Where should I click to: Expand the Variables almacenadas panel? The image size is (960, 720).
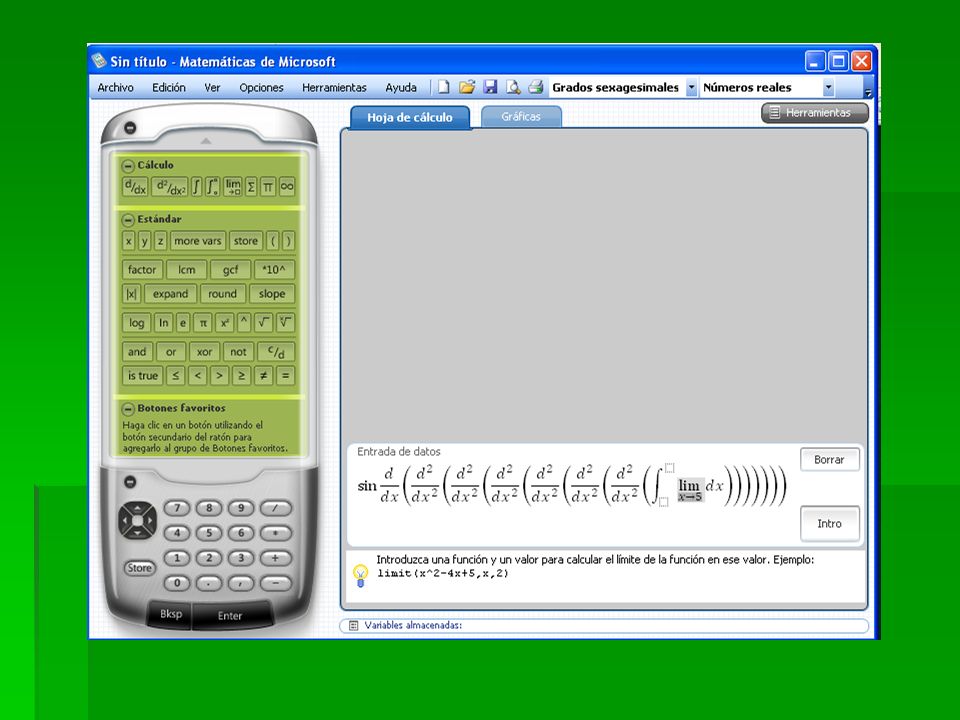[353, 625]
